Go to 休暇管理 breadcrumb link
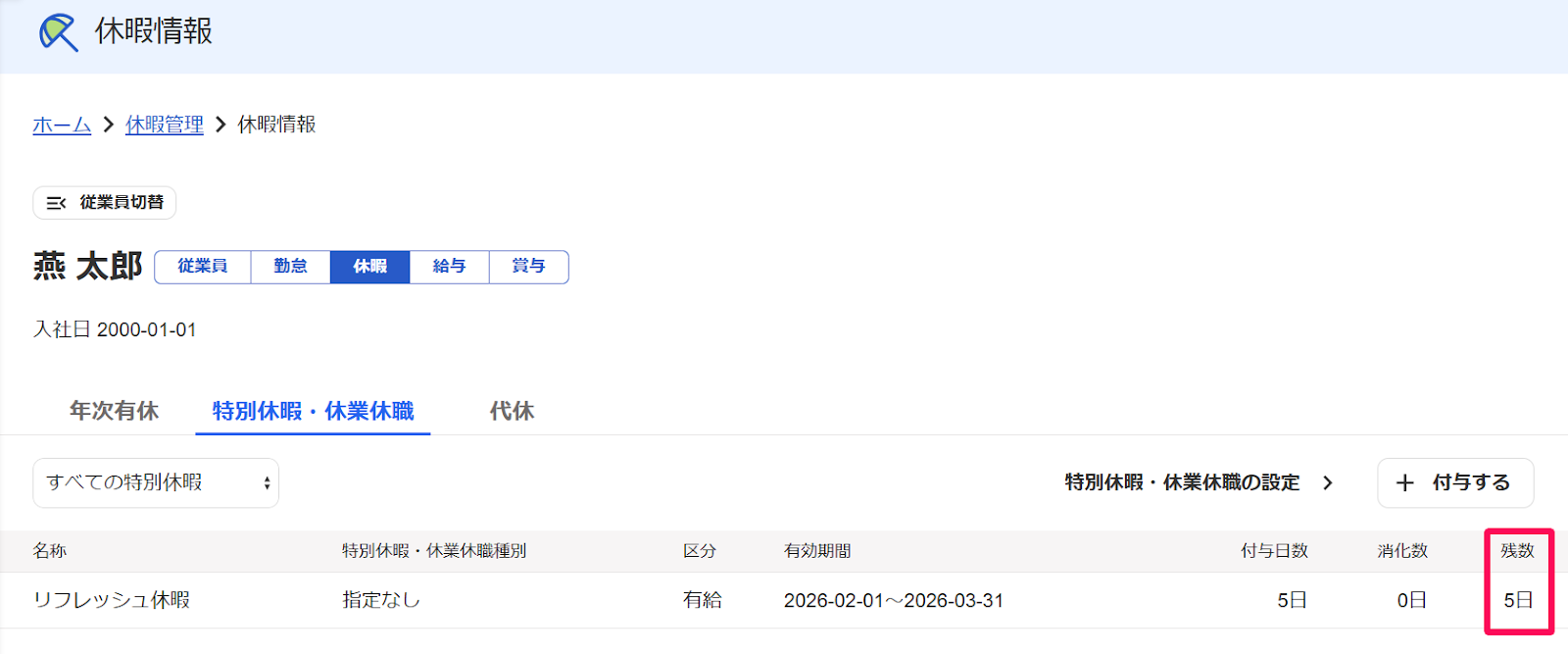The width and height of the screenshot is (1568, 654). click(x=165, y=125)
